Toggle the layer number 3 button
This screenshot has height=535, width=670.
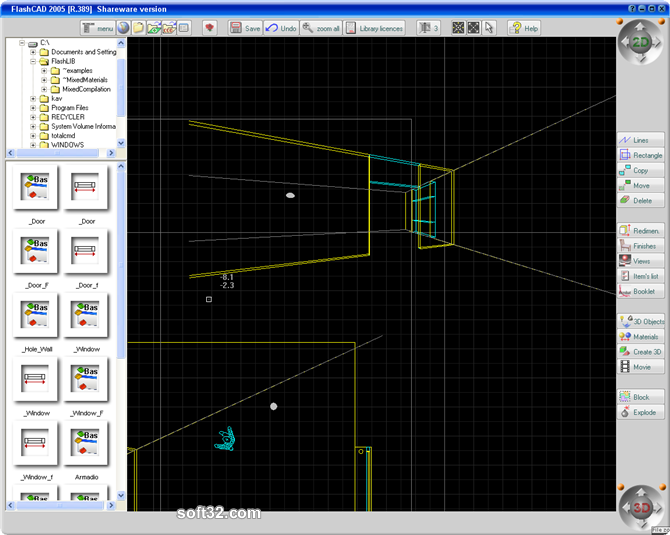click(x=428, y=28)
